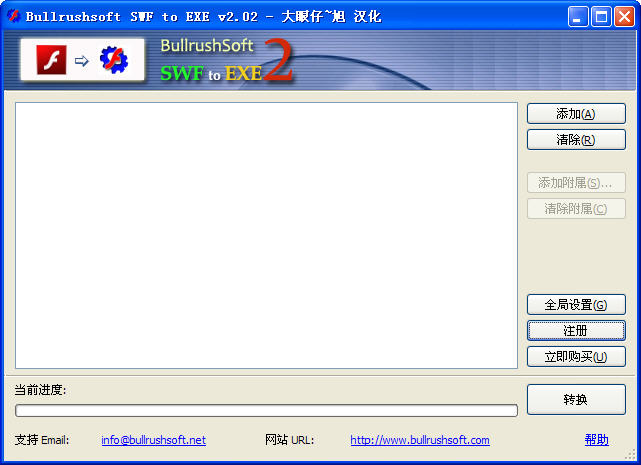Click the 当前进度 progress bar
The height and width of the screenshot is (465, 641).
click(x=267, y=410)
